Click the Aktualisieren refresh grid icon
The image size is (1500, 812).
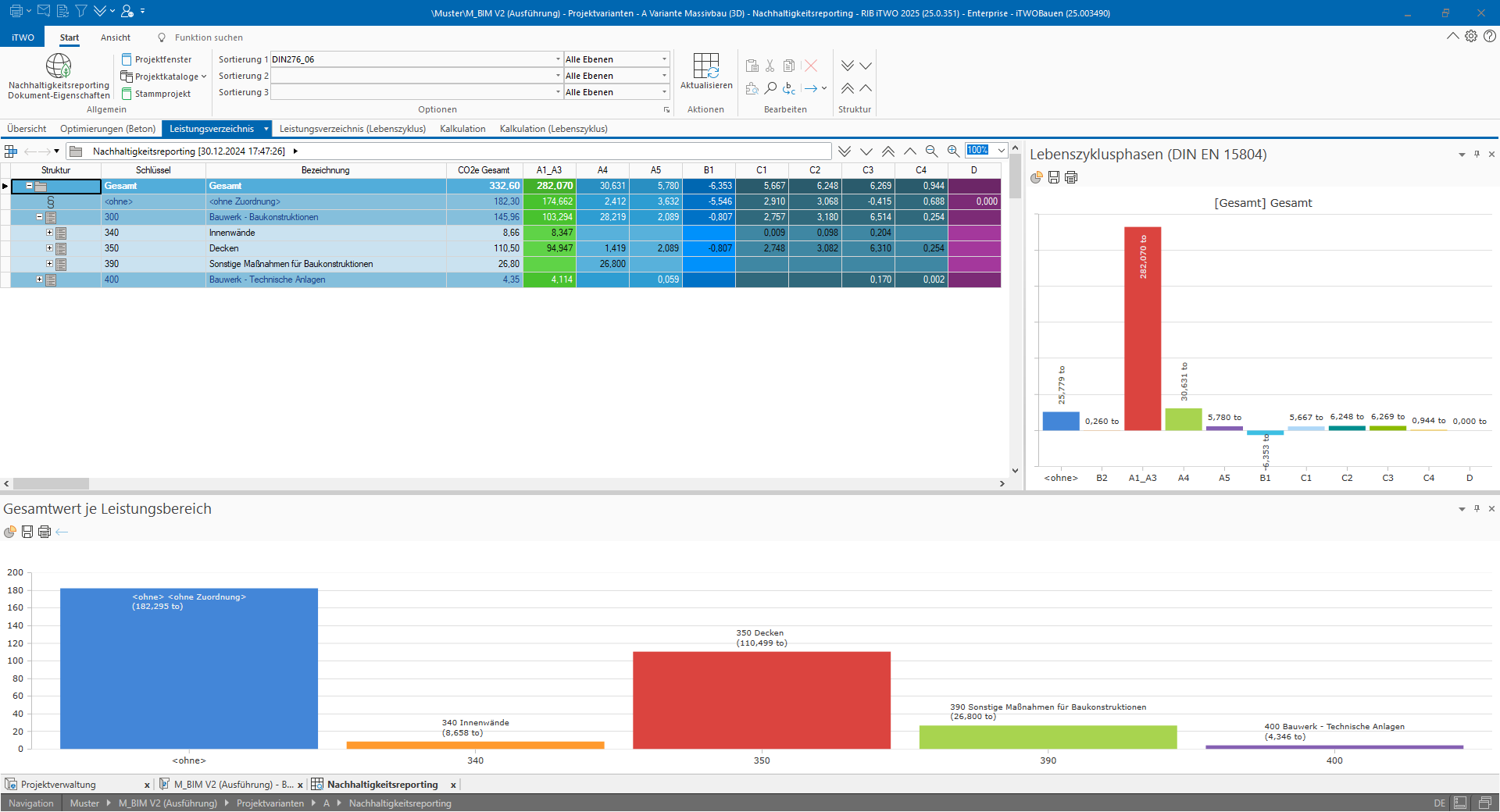(x=706, y=66)
